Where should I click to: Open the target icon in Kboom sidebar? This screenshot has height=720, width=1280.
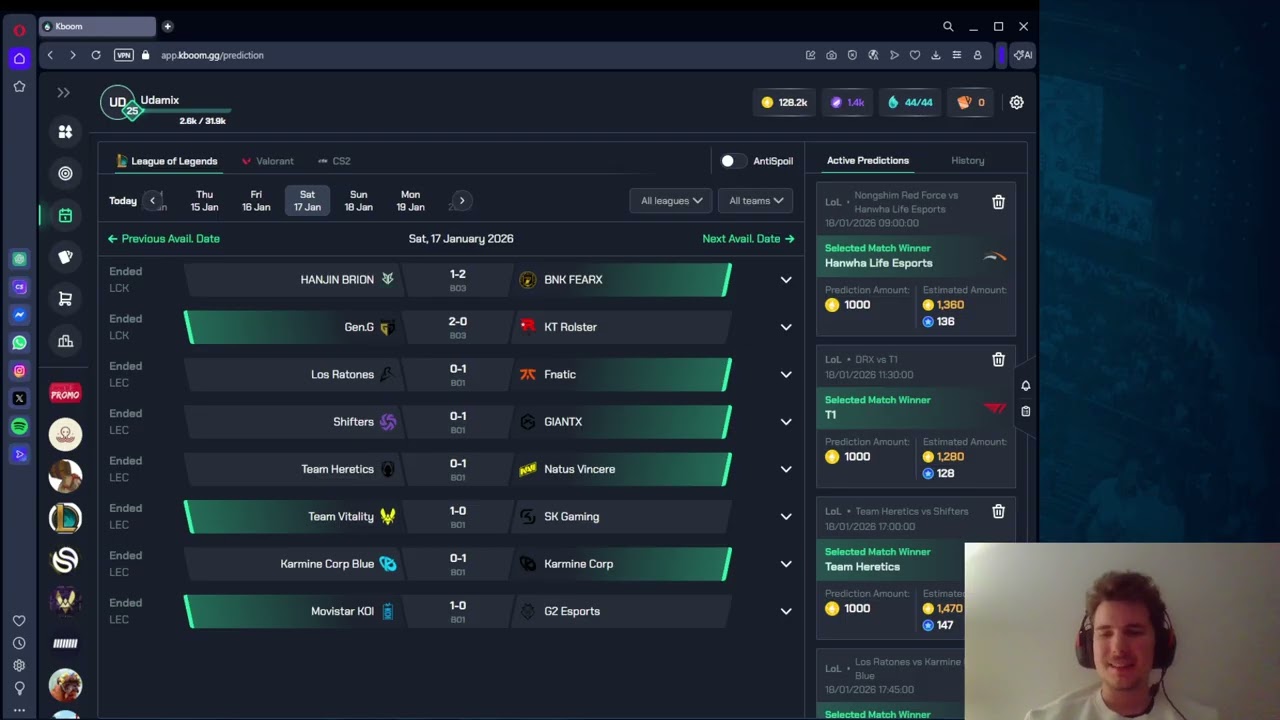tap(65, 173)
